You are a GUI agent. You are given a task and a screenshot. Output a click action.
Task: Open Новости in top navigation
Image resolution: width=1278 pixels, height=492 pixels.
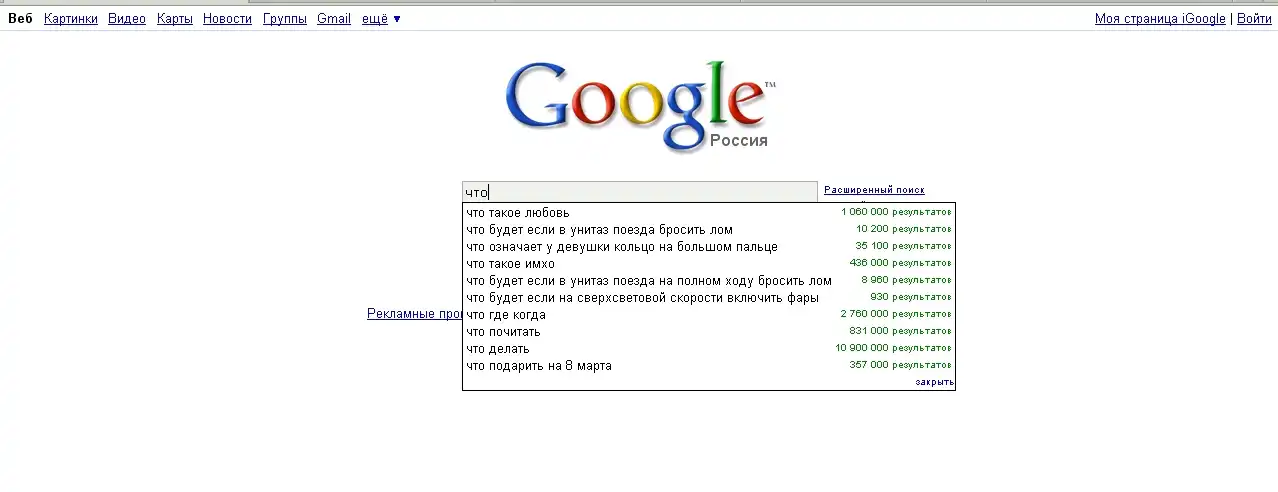(227, 19)
